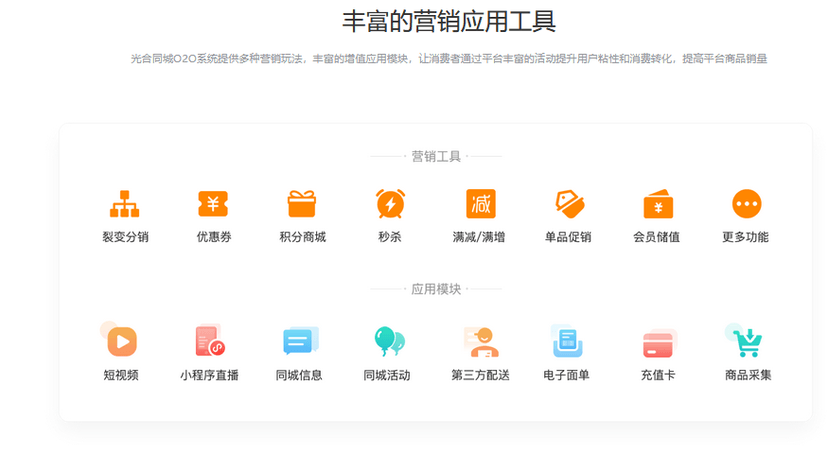Open the 更多功能 three-dots icon
828x452 pixels.
point(747,204)
